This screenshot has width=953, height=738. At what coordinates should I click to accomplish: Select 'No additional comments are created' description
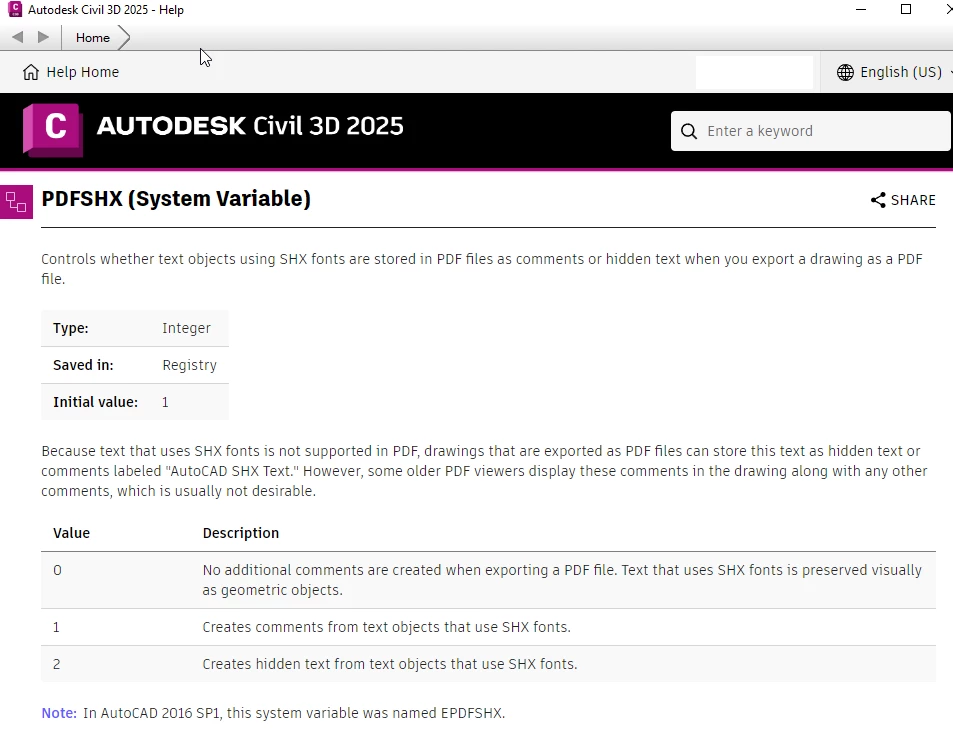562,580
